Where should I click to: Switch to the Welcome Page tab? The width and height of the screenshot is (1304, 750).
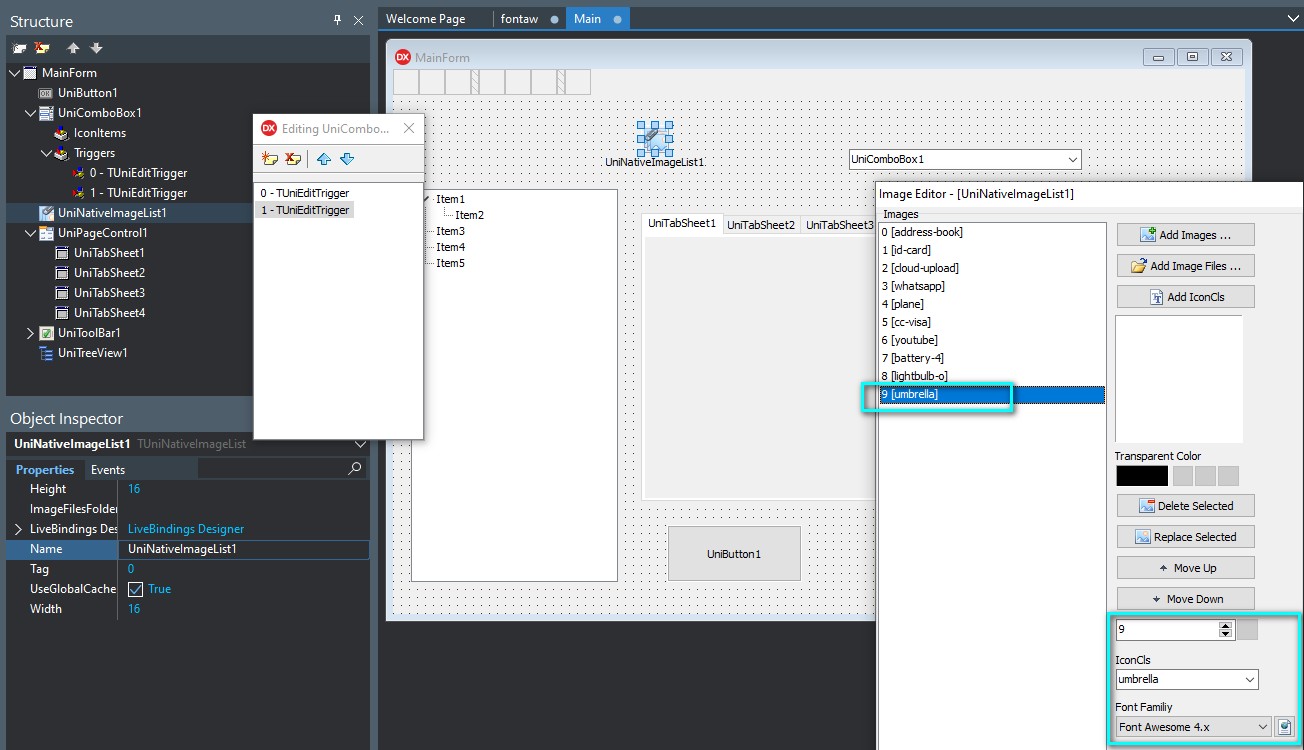coord(425,19)
